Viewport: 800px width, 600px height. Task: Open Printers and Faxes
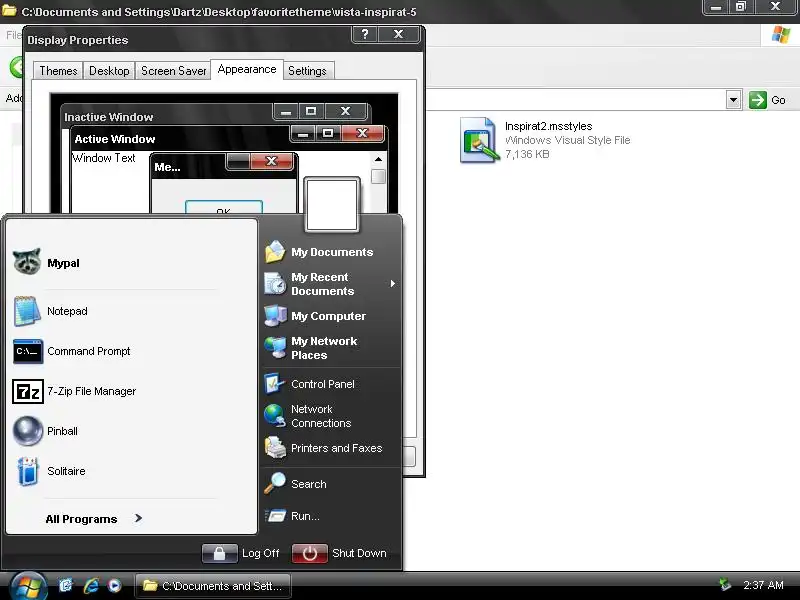(323, 448)
